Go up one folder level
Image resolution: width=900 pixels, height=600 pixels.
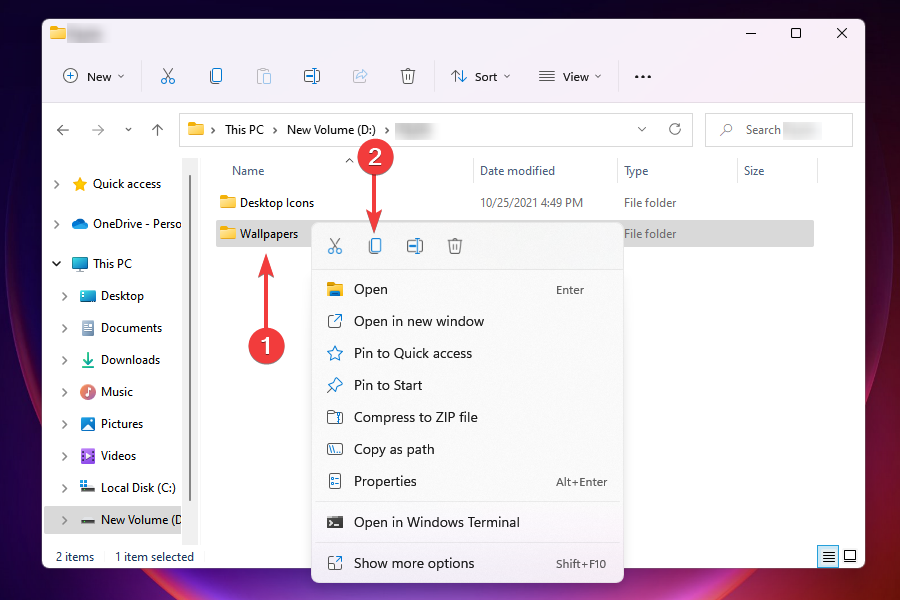157,130
